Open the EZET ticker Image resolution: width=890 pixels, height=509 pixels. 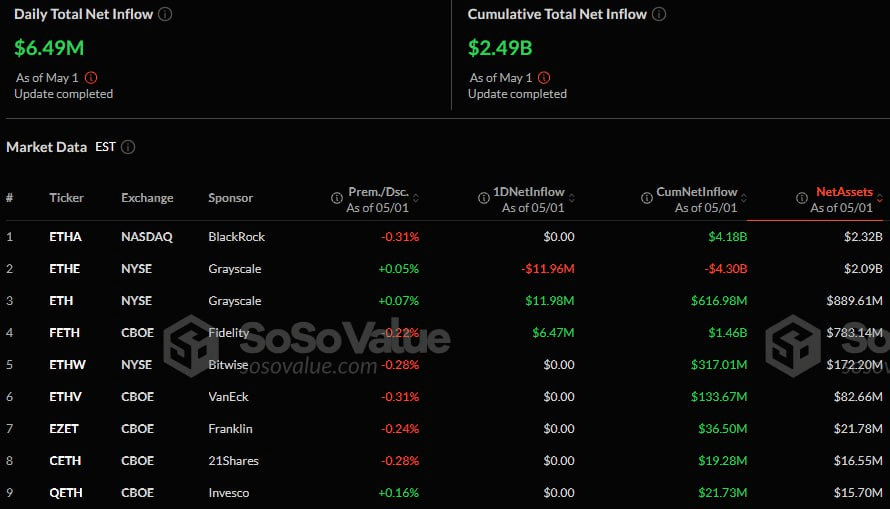[x=64, y=428]
